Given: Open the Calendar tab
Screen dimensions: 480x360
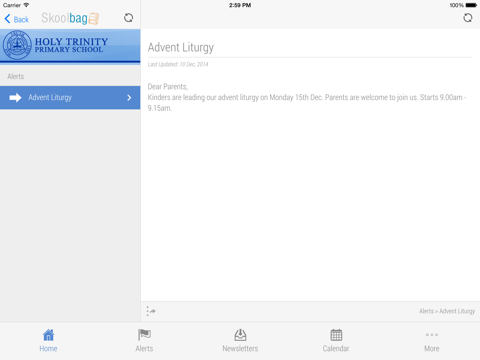Looking at the screenshot, I should (336, 340).
